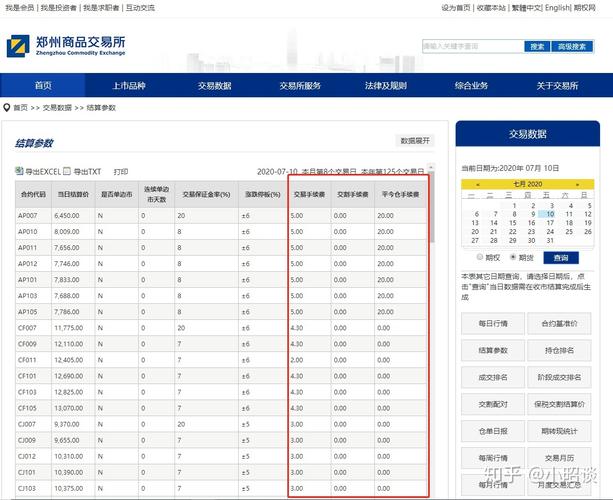Click the 高级搜索 button
This screenshot has height=500, width=613.
click(572, 47)
